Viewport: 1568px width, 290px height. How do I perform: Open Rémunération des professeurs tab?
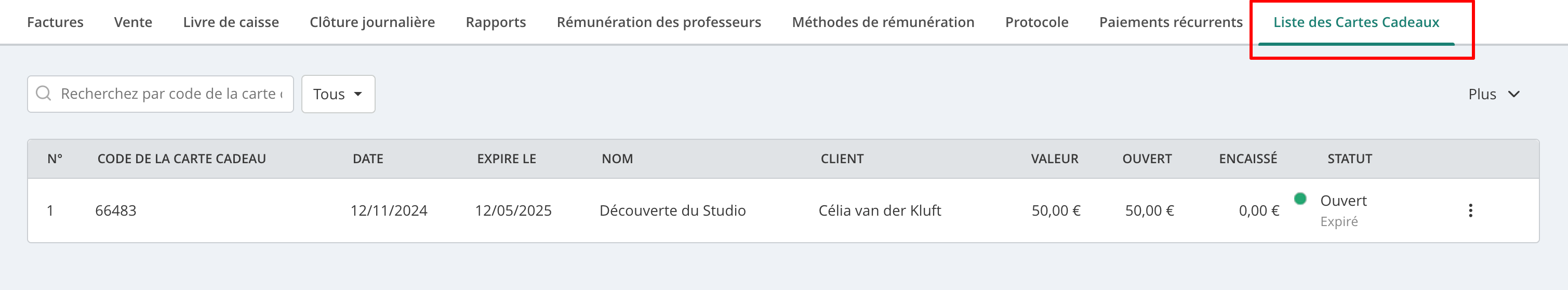pyautogui.click(x=659, y=22)
